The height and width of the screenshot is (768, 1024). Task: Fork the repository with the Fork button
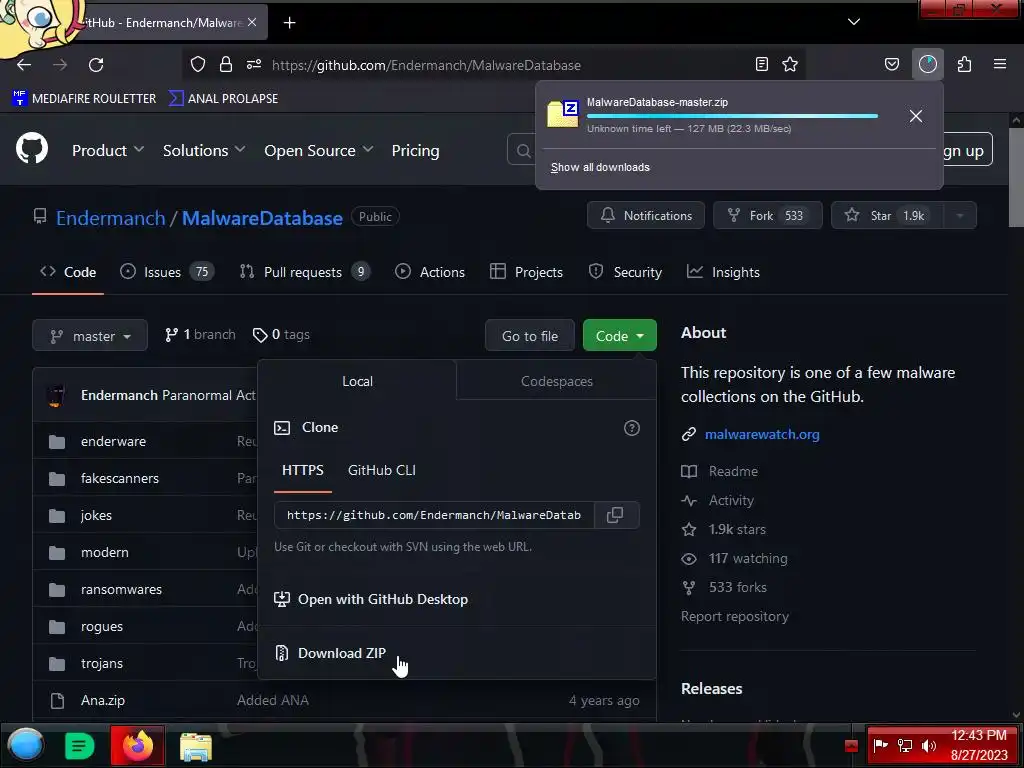pos(767,216)
